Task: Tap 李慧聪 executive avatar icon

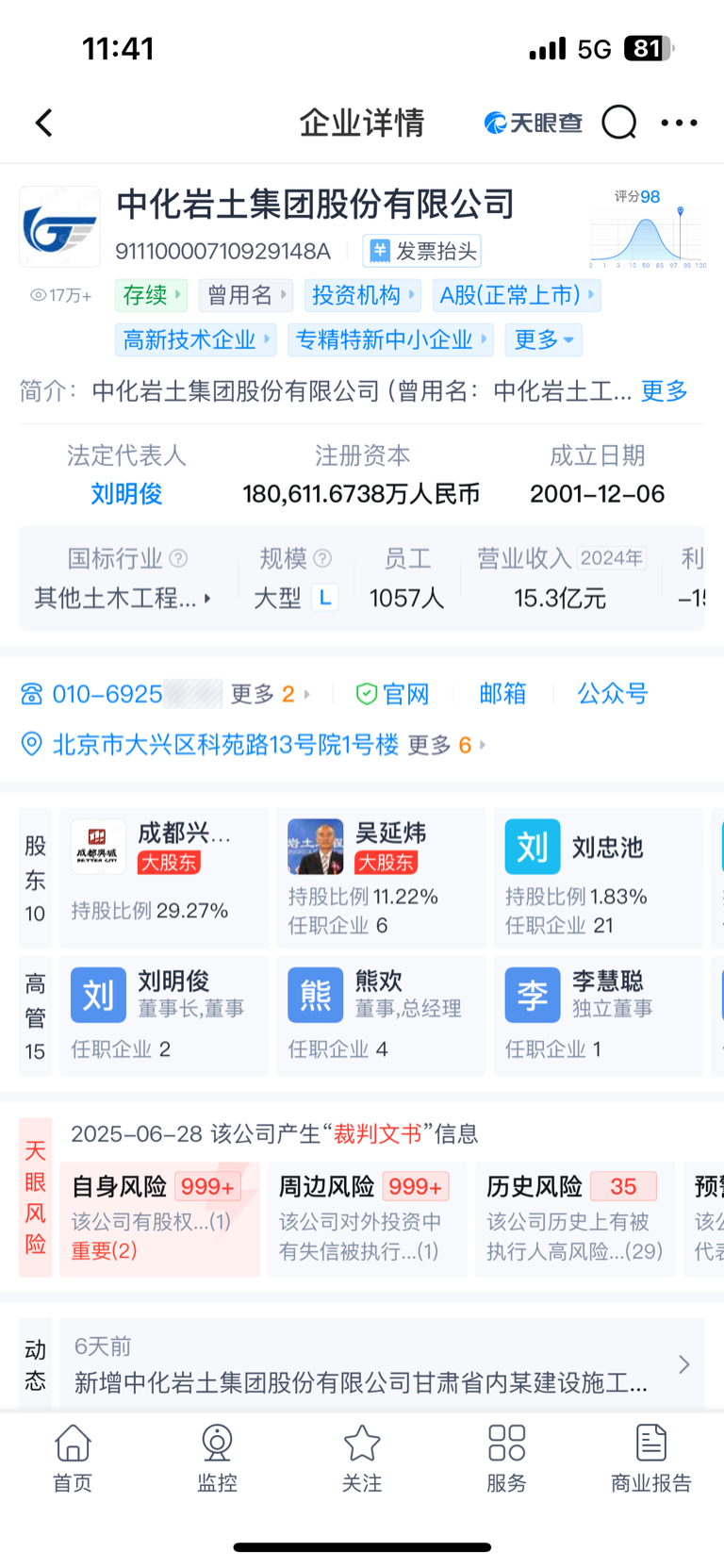Action: point(533,995)
